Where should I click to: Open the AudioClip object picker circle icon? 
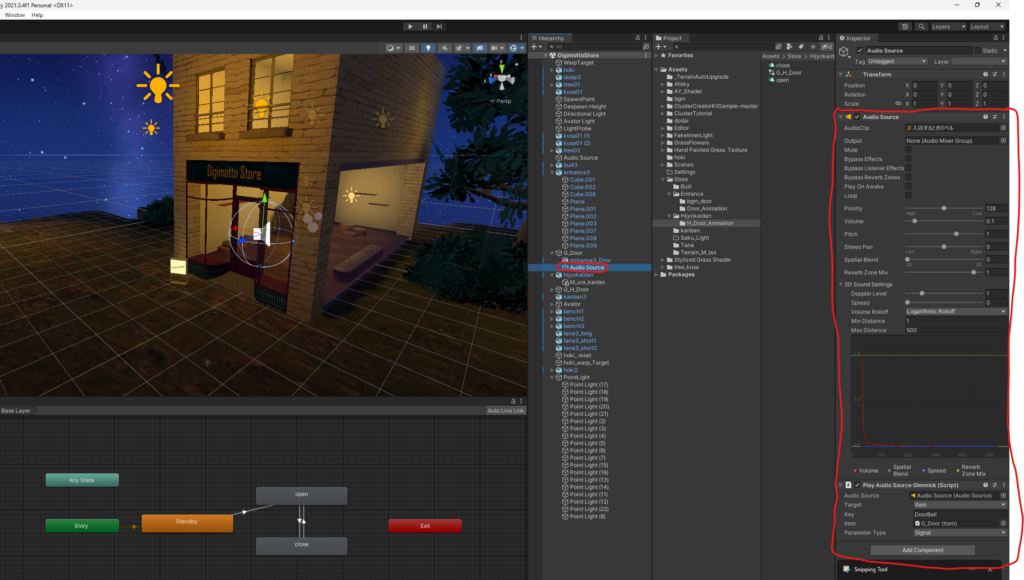(x=1003, y=128)
